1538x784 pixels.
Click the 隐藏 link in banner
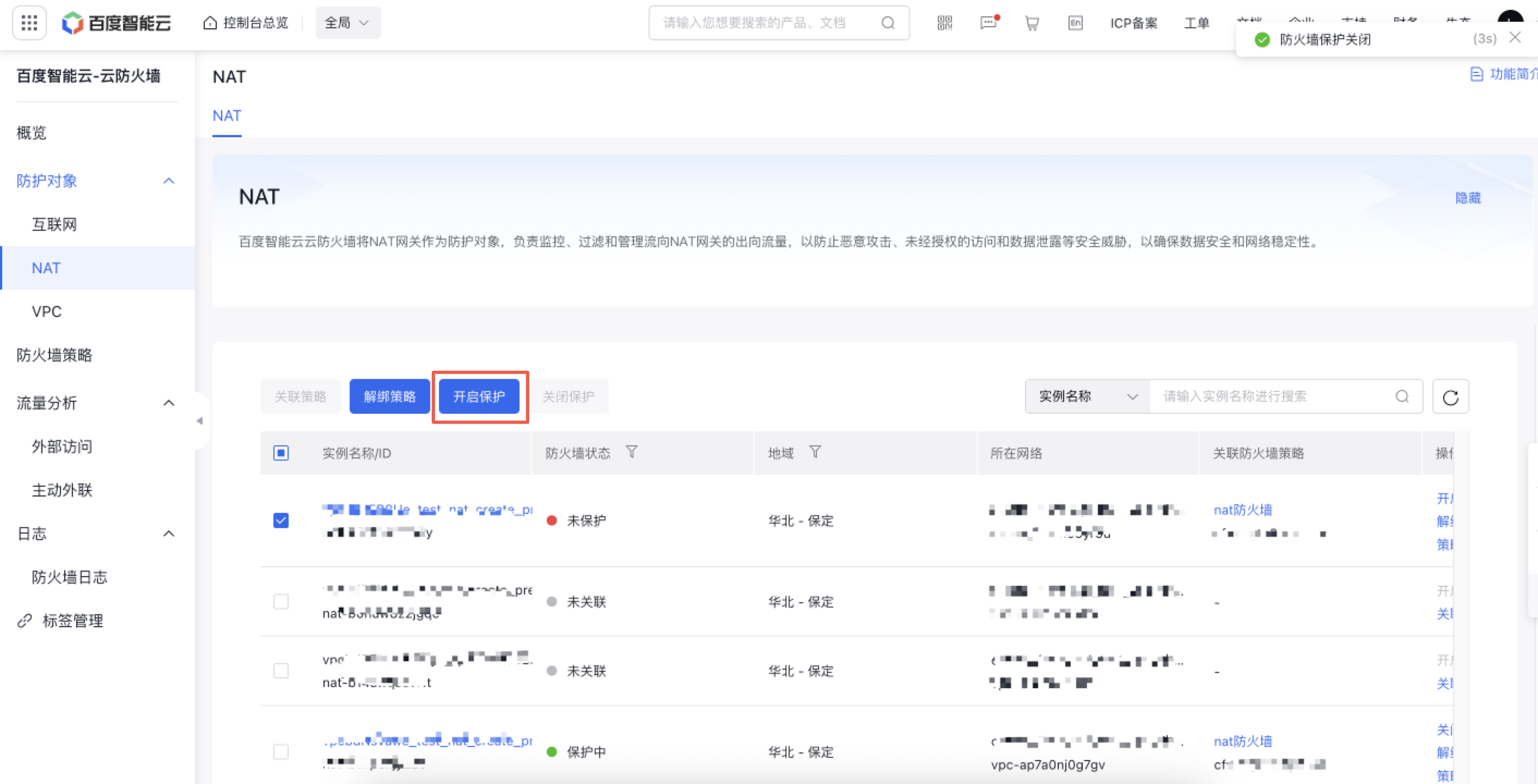point(1468,198)
